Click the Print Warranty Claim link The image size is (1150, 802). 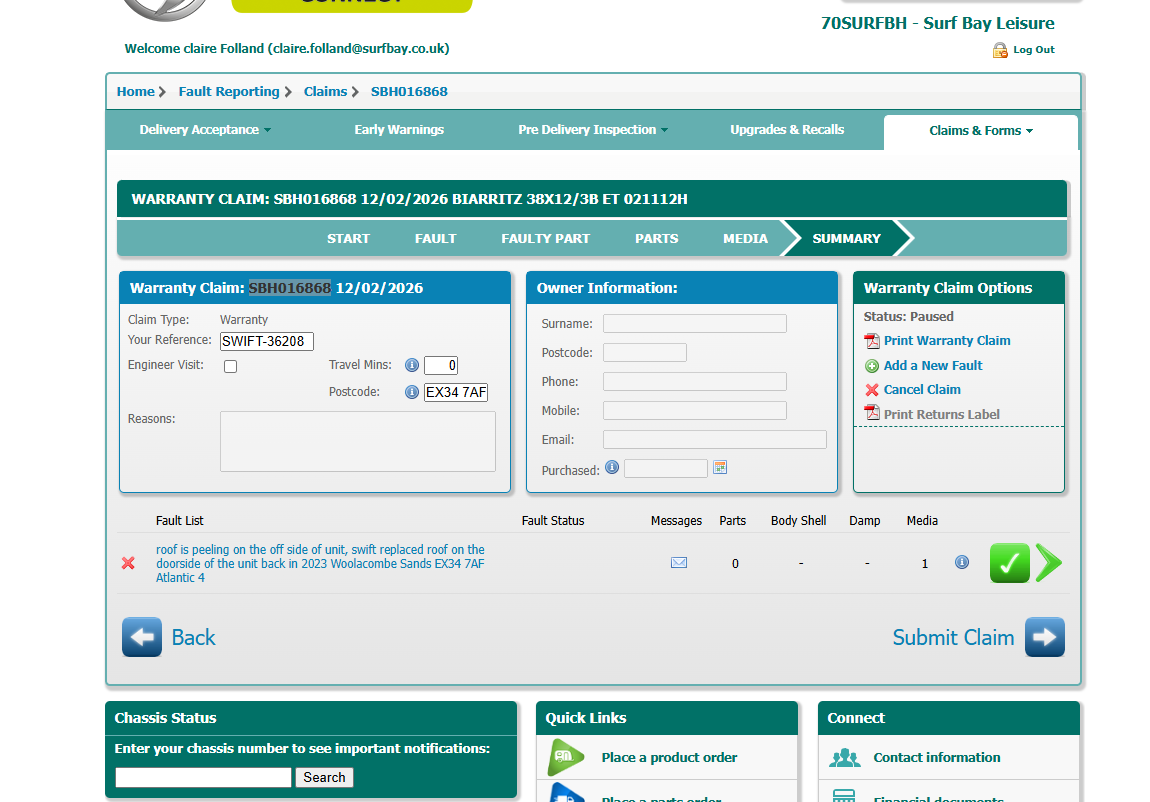(x=947, y=341)
